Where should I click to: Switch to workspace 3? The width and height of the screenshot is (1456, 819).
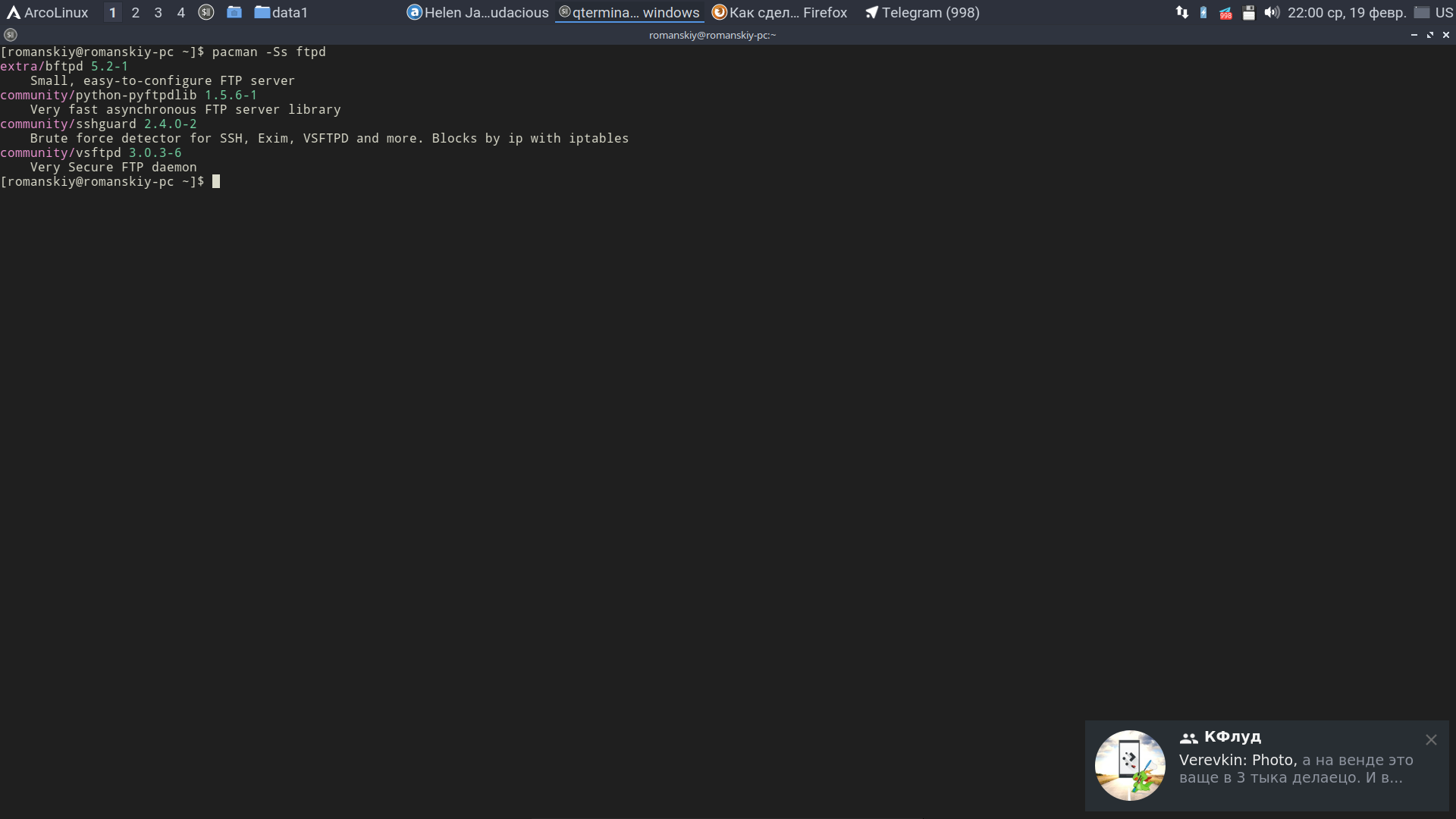point(158,12)
